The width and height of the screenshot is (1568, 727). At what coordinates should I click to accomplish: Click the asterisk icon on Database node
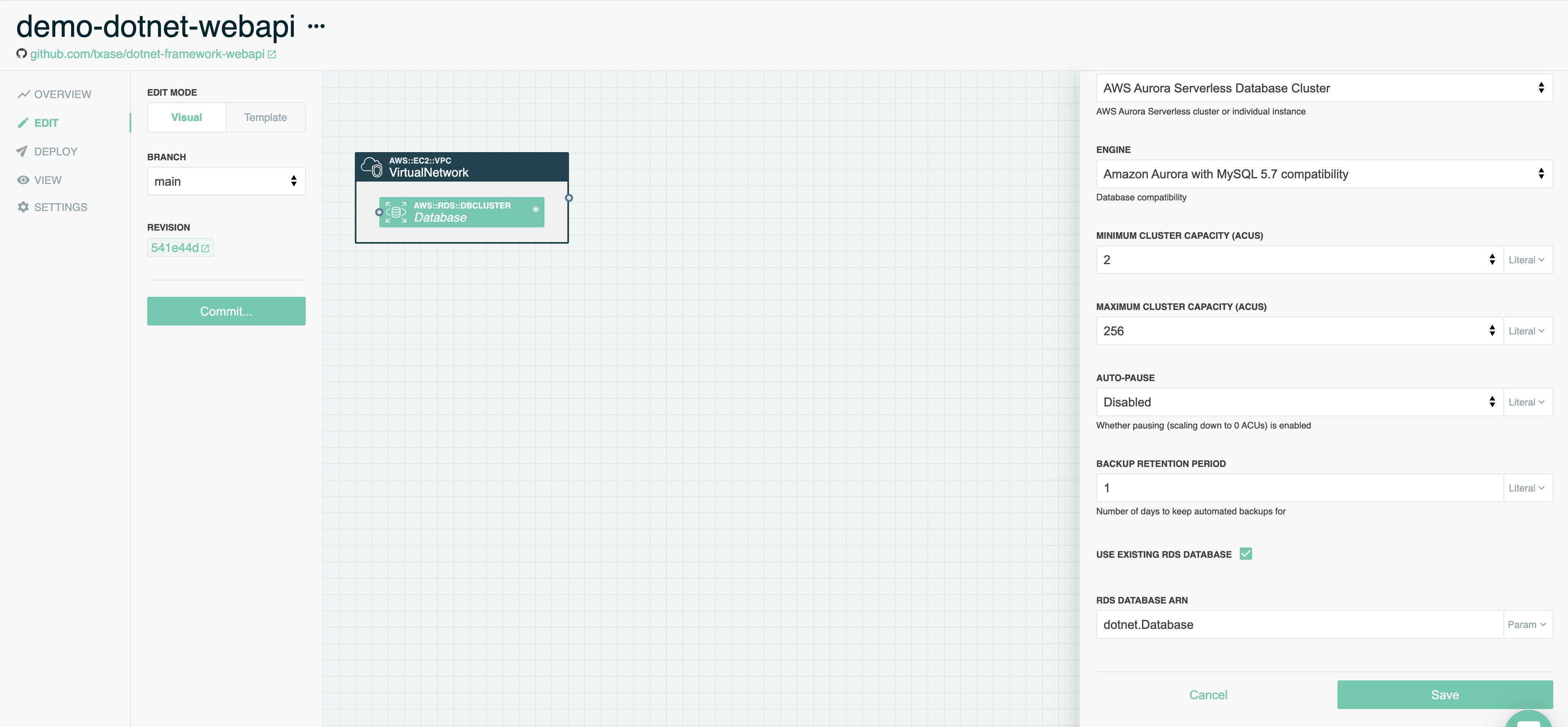point(535,209)
